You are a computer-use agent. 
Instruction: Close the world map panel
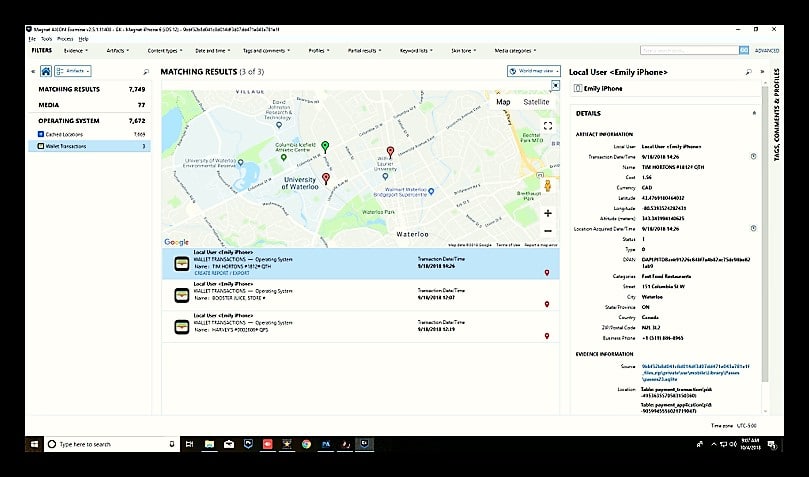[x=555, y=85]
